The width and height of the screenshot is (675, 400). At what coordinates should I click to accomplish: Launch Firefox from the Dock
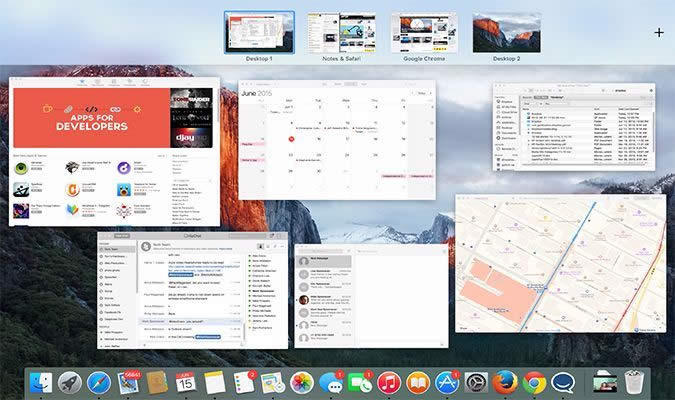505,382
